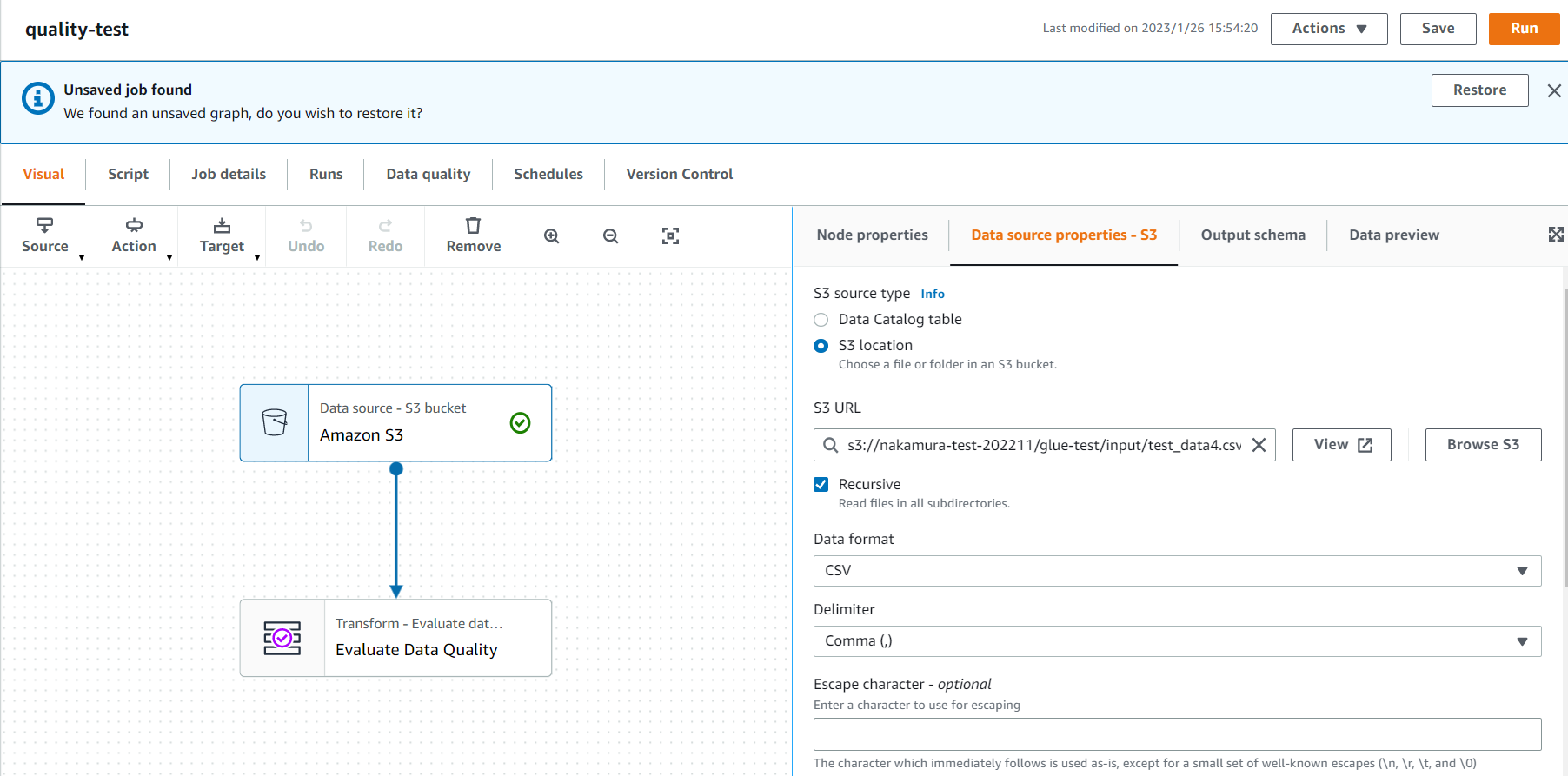Expand the properties panel to full size
The image size is (1568, 776).
point(1556,235)
